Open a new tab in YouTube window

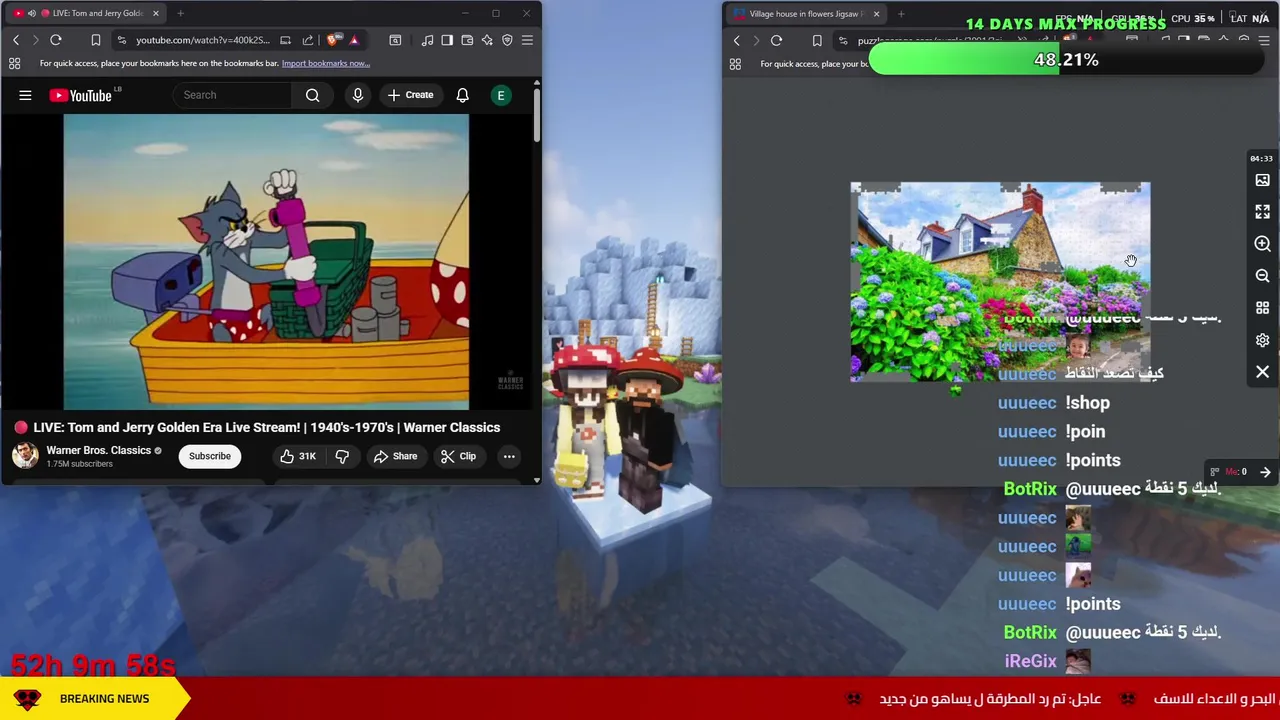[x=180, y=13]
